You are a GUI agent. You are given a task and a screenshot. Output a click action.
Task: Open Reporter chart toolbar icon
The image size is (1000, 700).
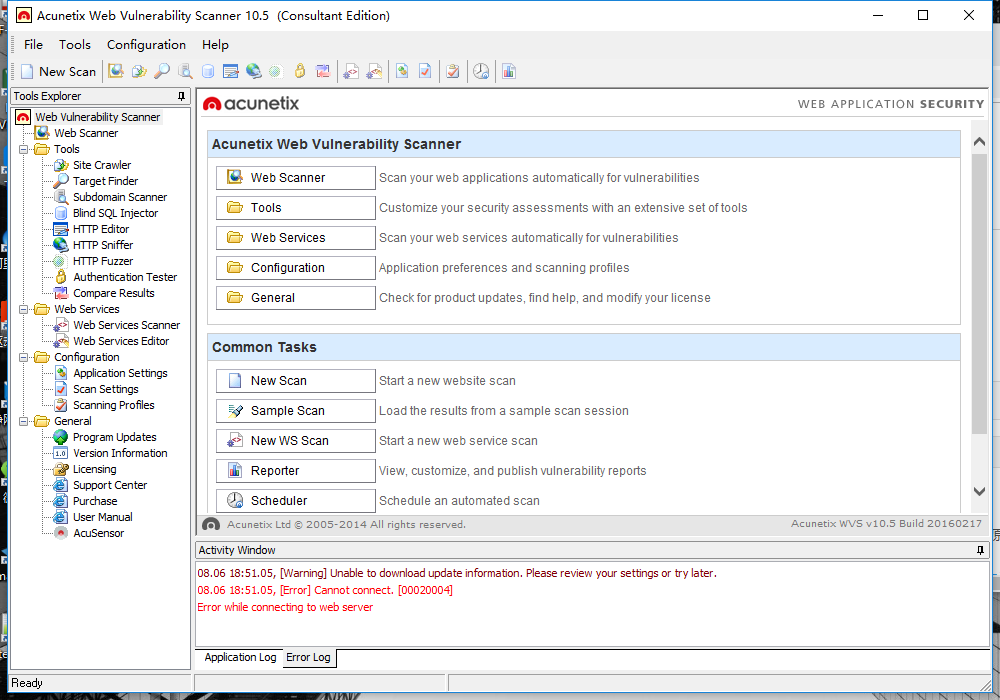tap(509, 71)
